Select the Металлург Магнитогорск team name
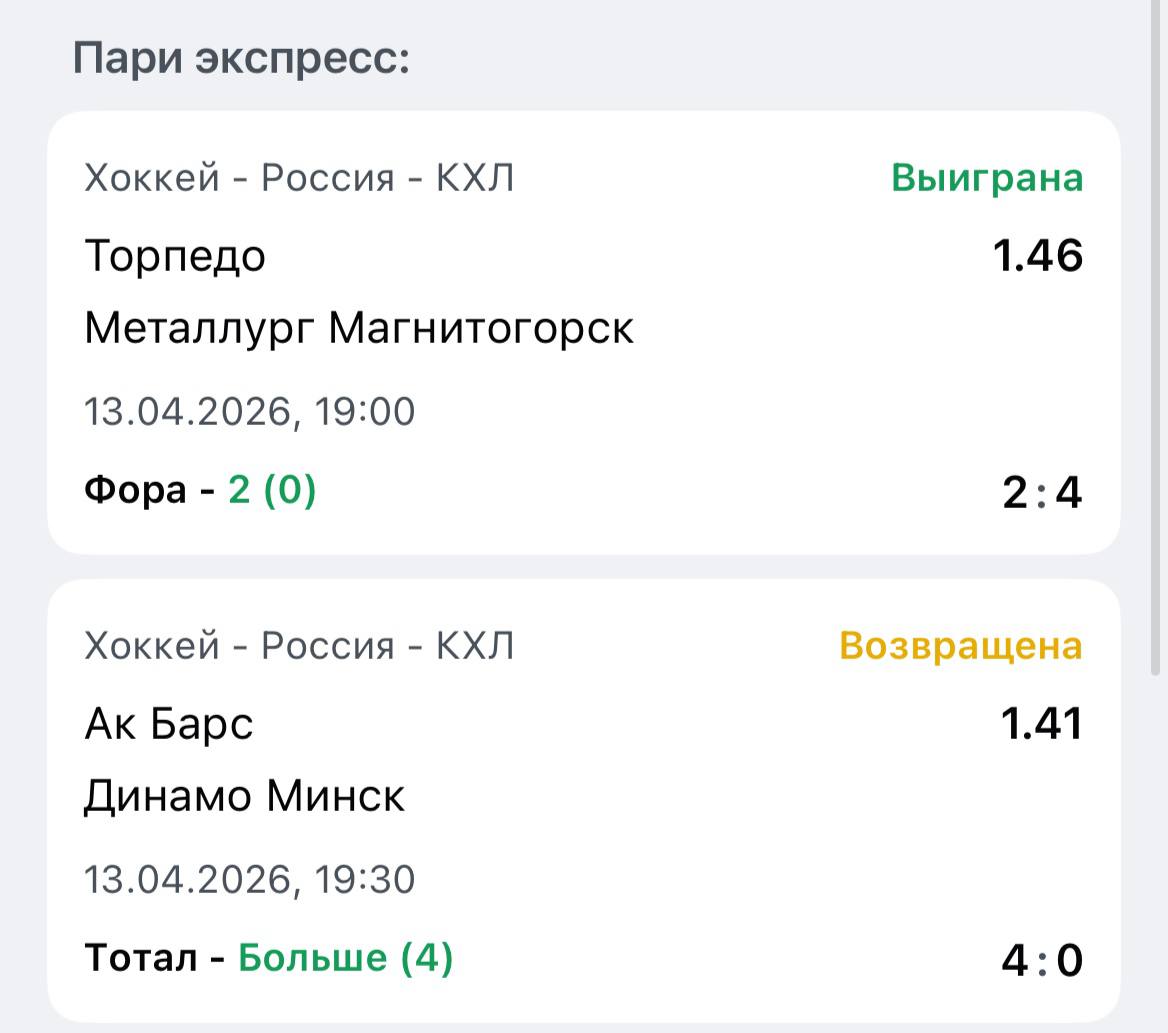 (359, 328)
